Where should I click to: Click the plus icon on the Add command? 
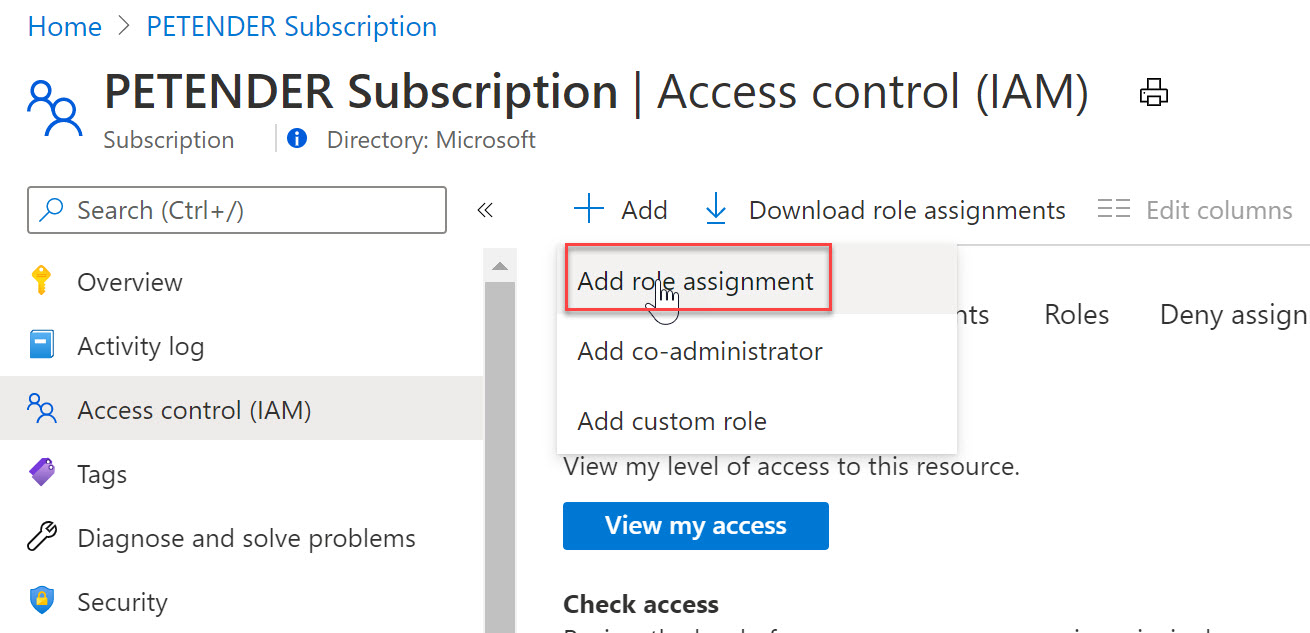pos(588,209)
